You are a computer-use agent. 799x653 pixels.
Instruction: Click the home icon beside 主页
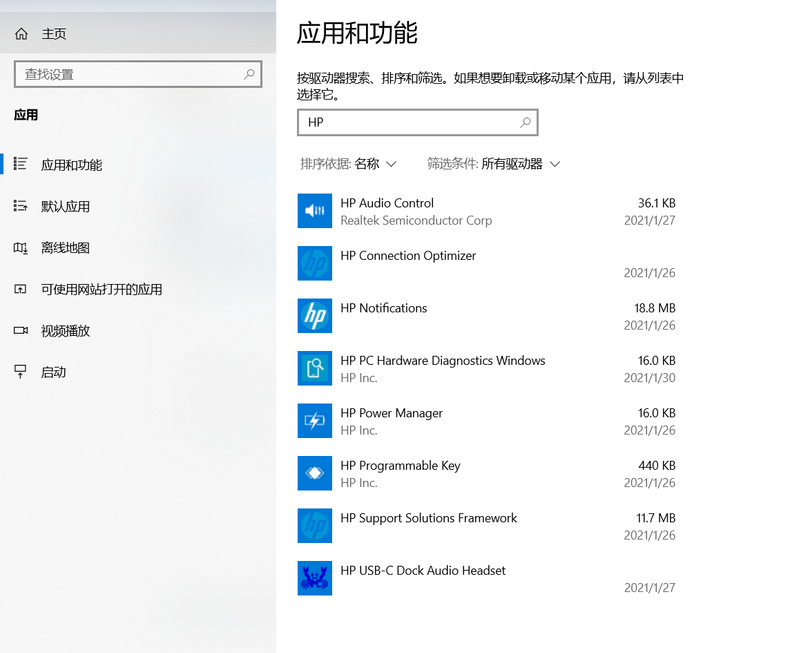(21, 34)
